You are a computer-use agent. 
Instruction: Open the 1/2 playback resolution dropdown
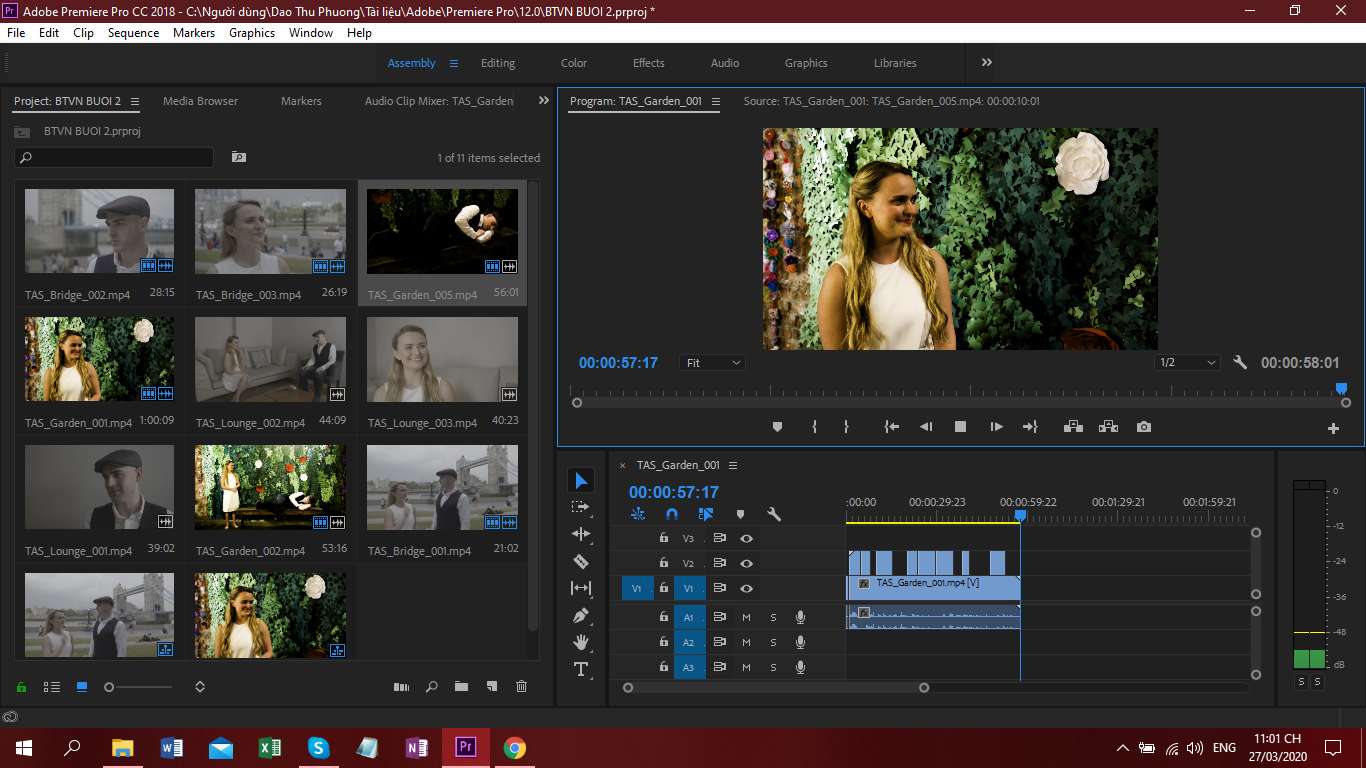[1188, 363]
